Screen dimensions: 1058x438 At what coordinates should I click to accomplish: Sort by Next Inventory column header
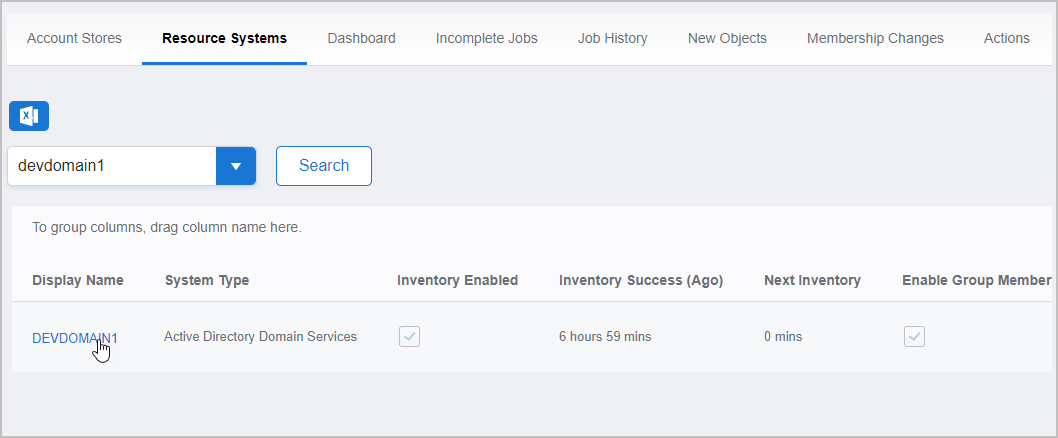(812, 280)
